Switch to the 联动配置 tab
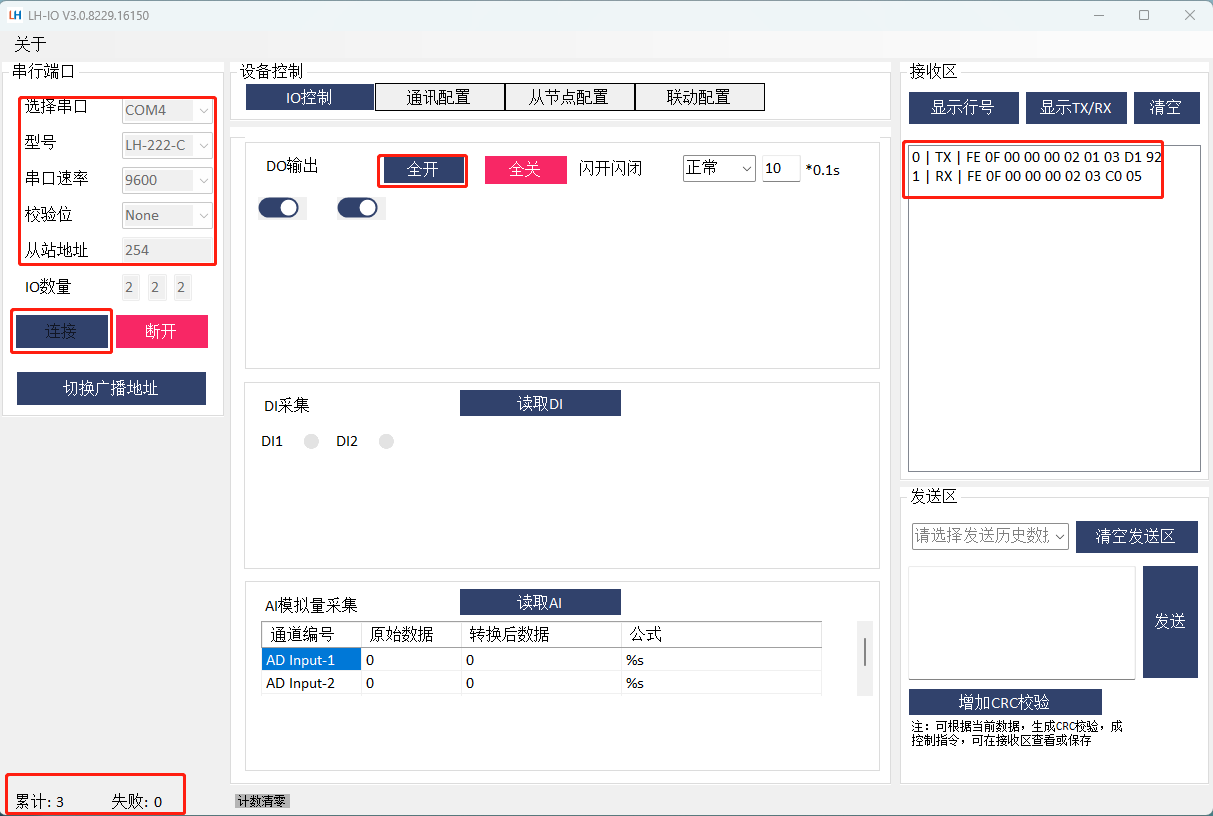This screenshot has width=1213, height=816. coord(699,97)
